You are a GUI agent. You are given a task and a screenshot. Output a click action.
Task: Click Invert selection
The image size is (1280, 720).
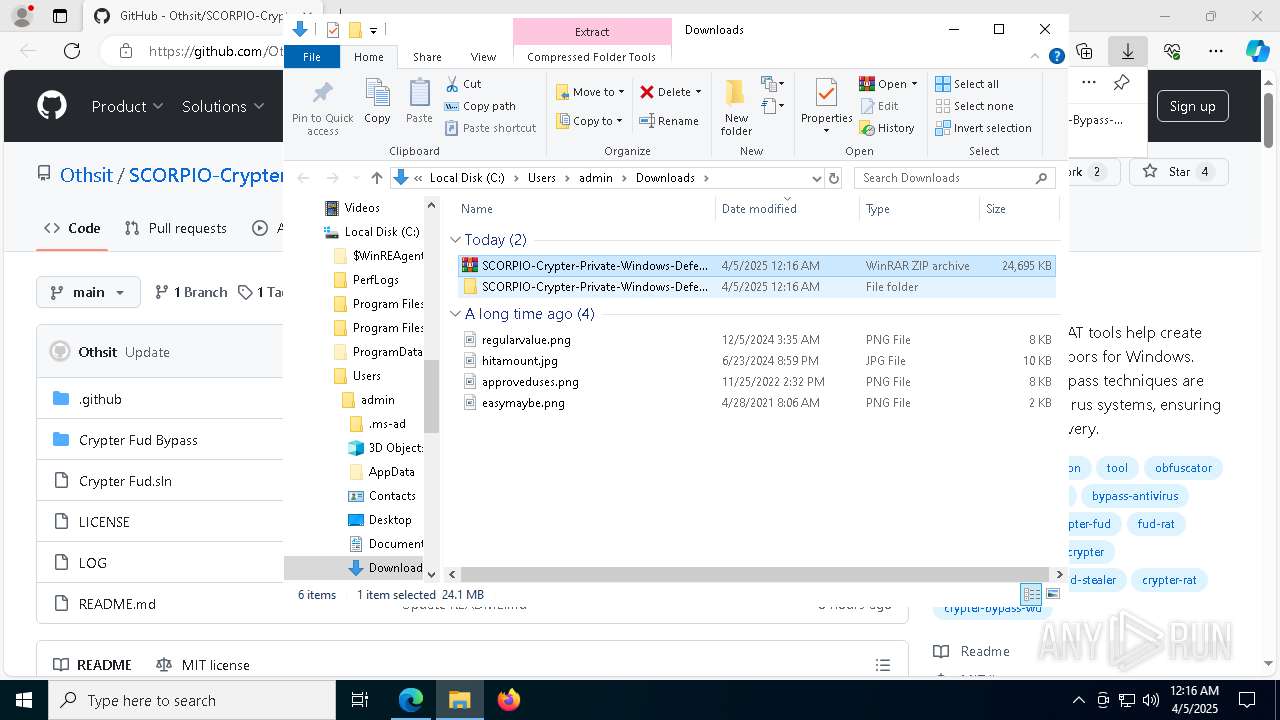pyautogui.click(x=983, y=128)
